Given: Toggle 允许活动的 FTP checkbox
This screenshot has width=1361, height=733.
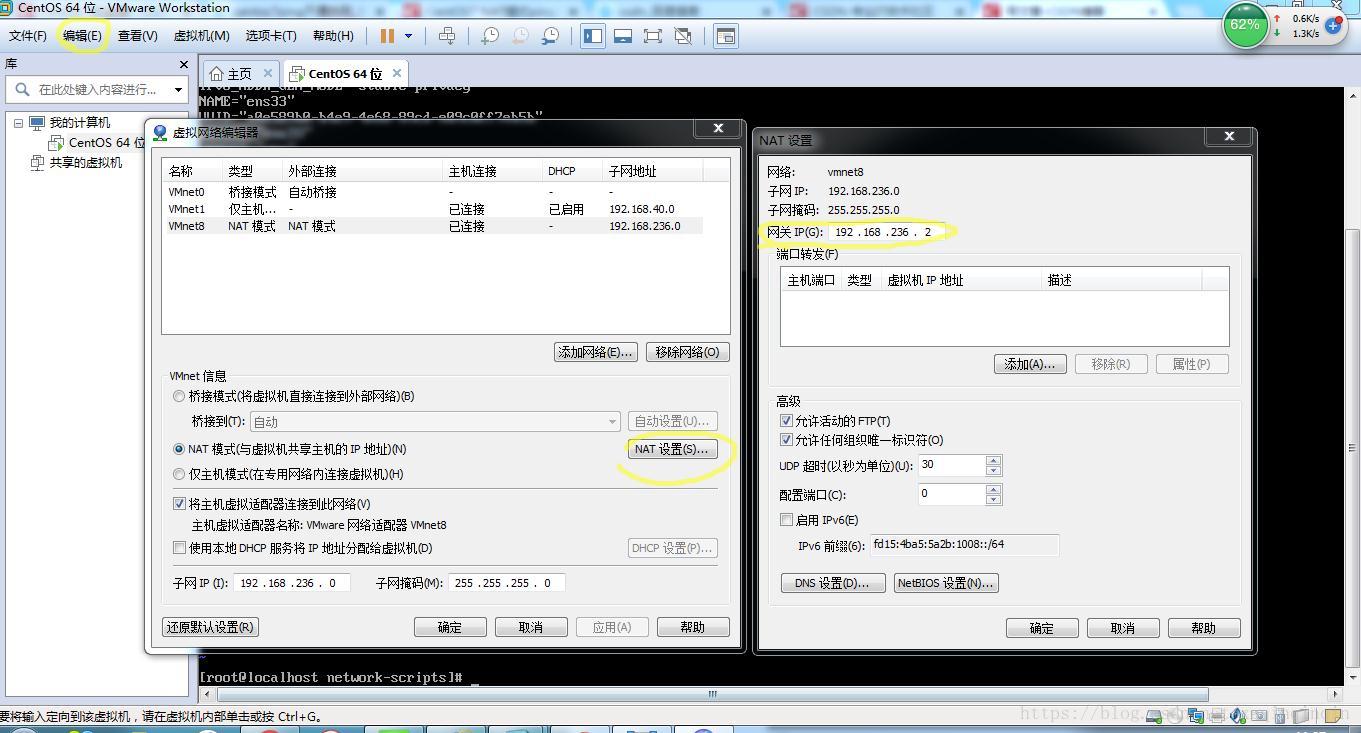Looking at the screenshot, I should 786,421.
